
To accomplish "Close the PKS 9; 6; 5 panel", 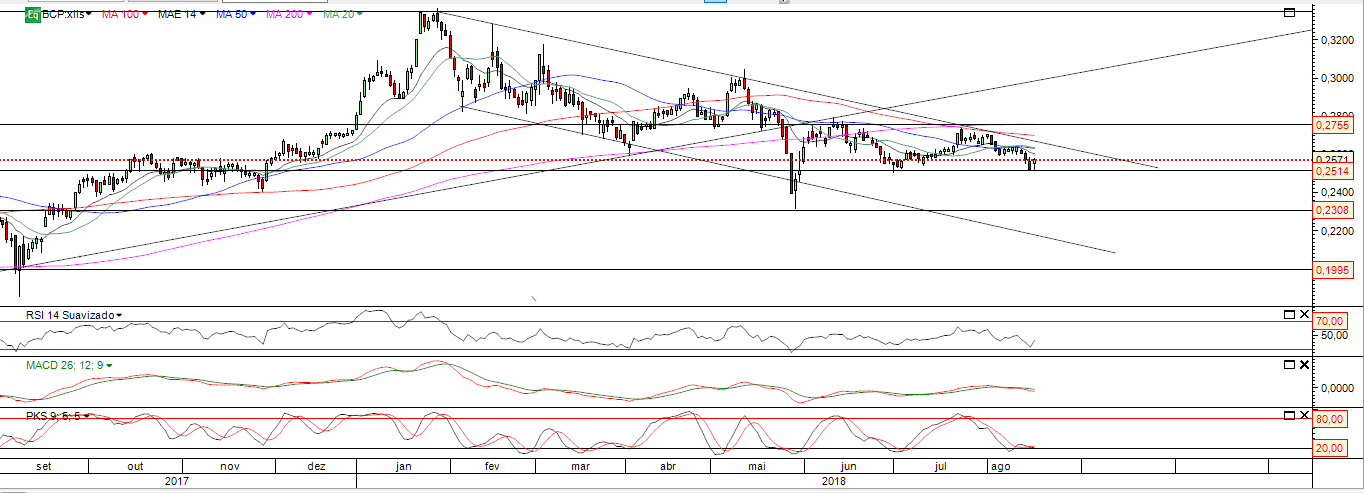I will coord(1304,415).
